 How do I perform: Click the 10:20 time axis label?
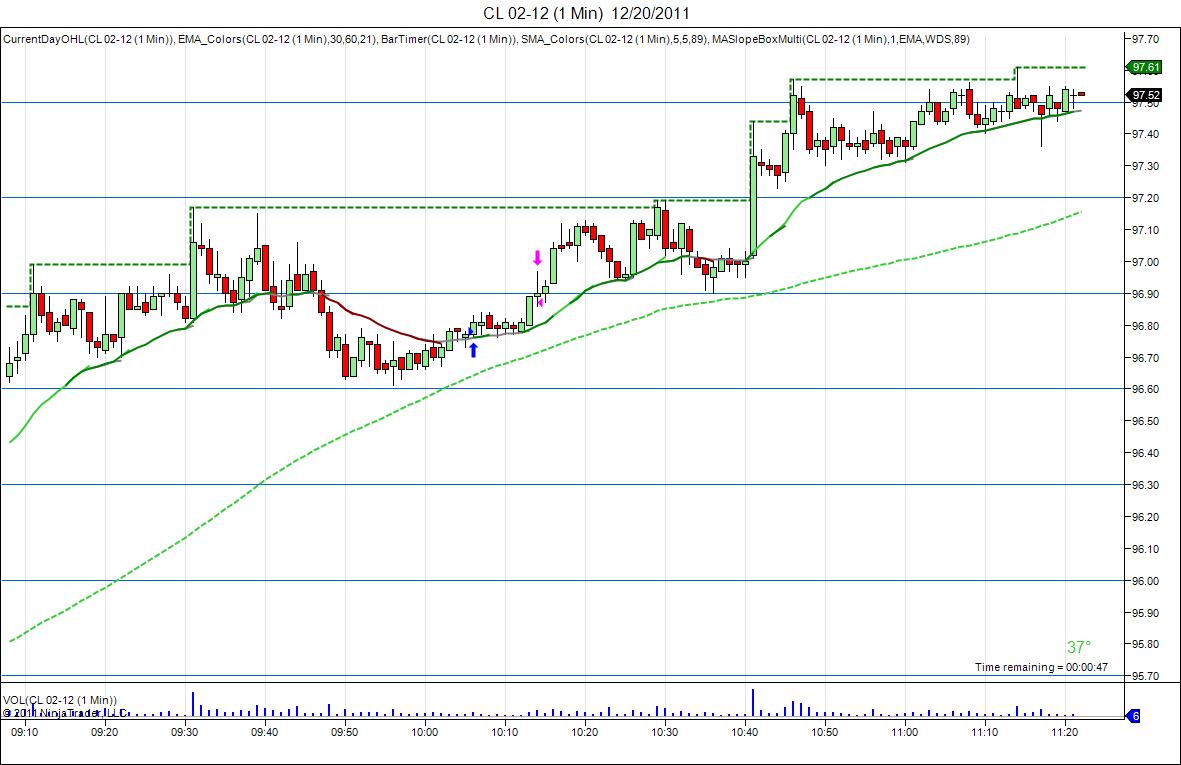pyautogui.click(x=584, y=732)
